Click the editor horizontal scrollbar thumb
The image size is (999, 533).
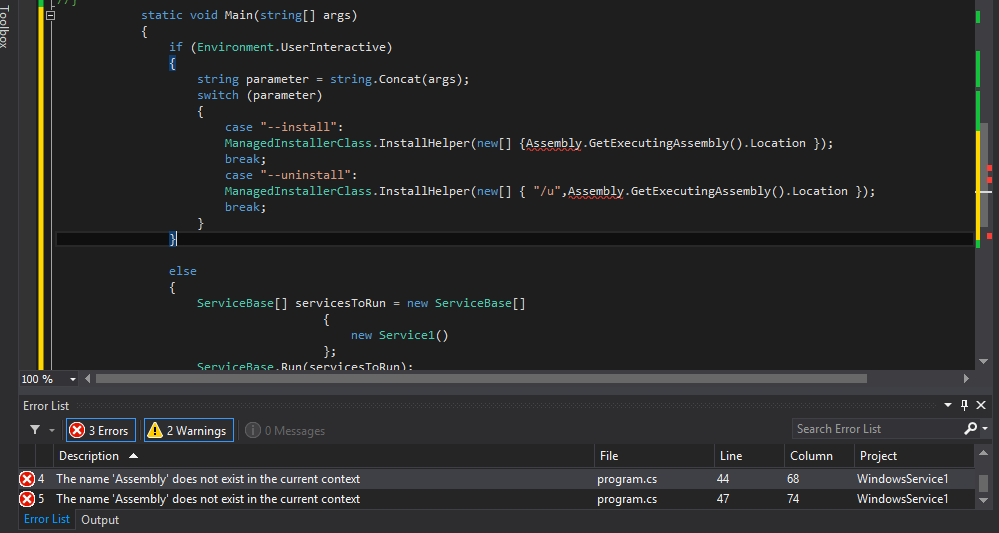point(480,379)
